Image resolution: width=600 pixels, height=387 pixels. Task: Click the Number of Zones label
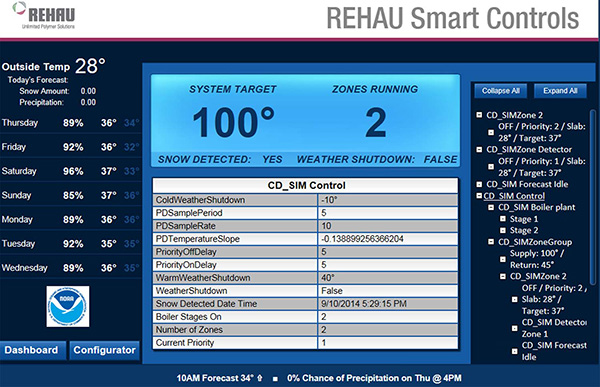(x=189, y=330)
